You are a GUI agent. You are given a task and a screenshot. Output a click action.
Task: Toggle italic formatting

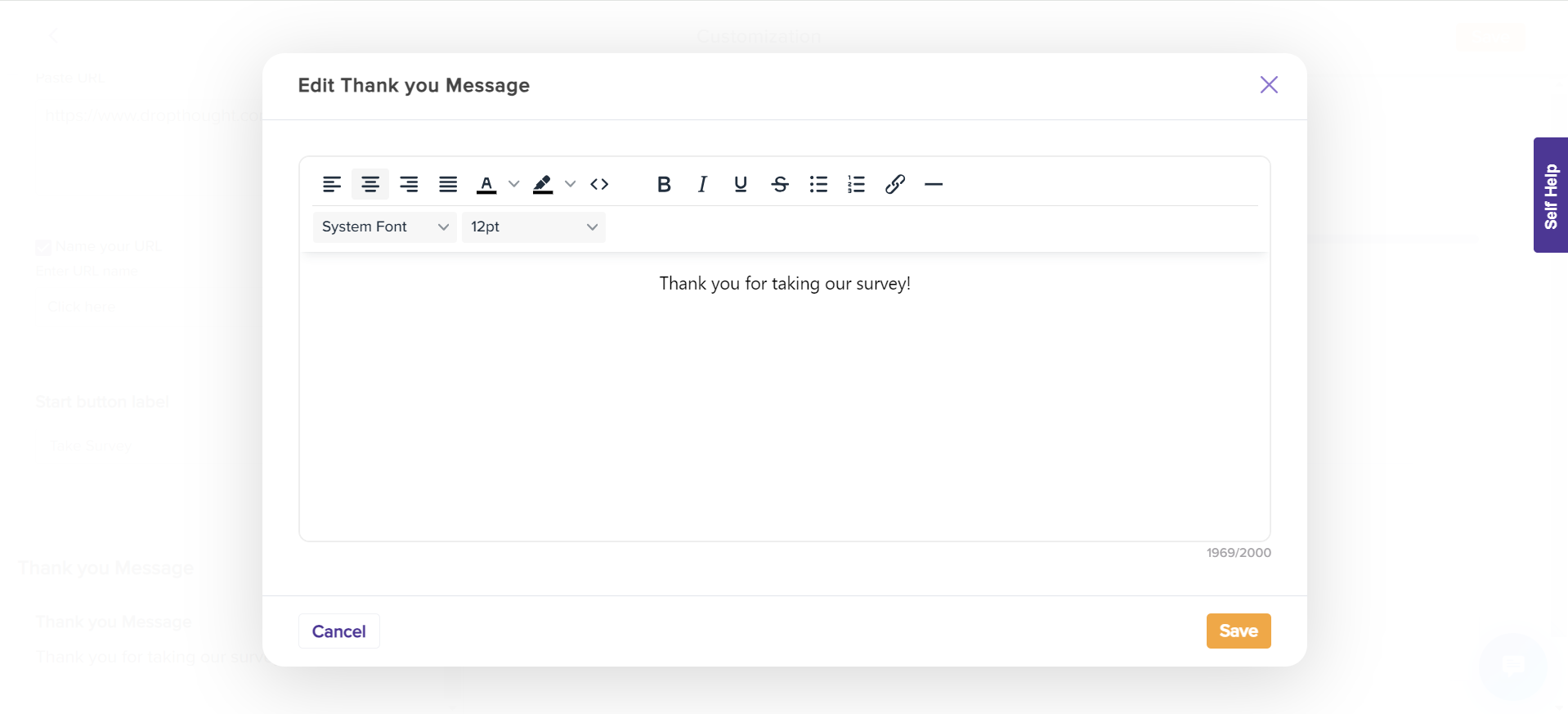tap(702, 185)
